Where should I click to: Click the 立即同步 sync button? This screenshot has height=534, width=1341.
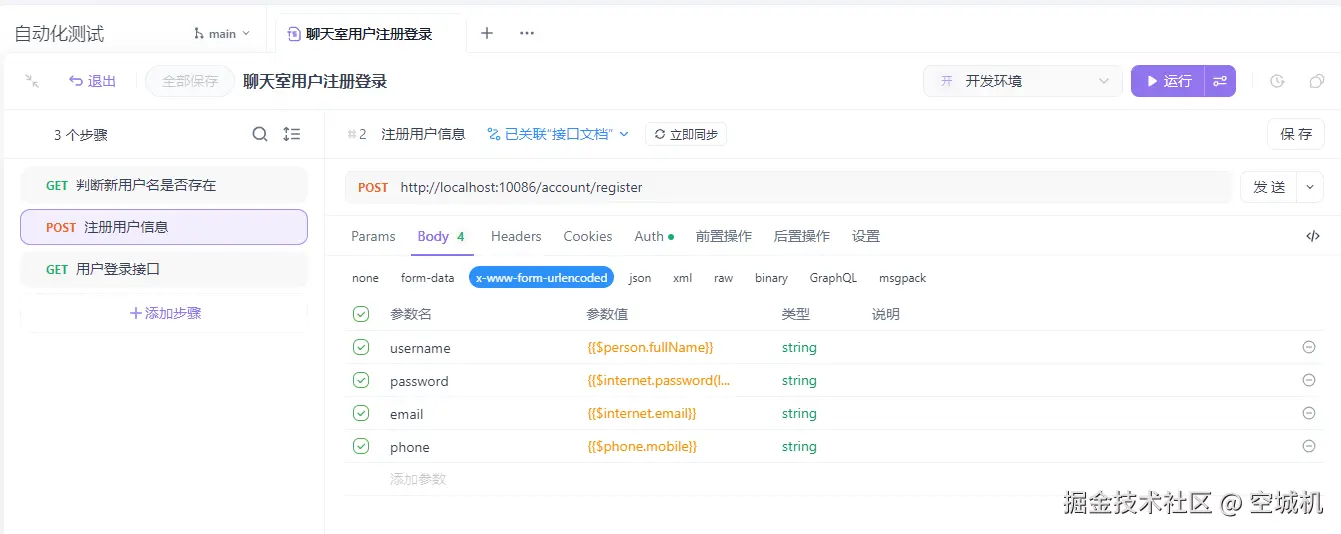click(x=686, y=134)
